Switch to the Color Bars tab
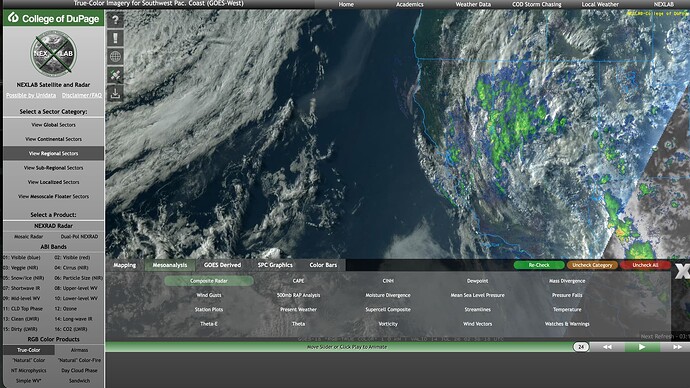 tap(323, 265)
